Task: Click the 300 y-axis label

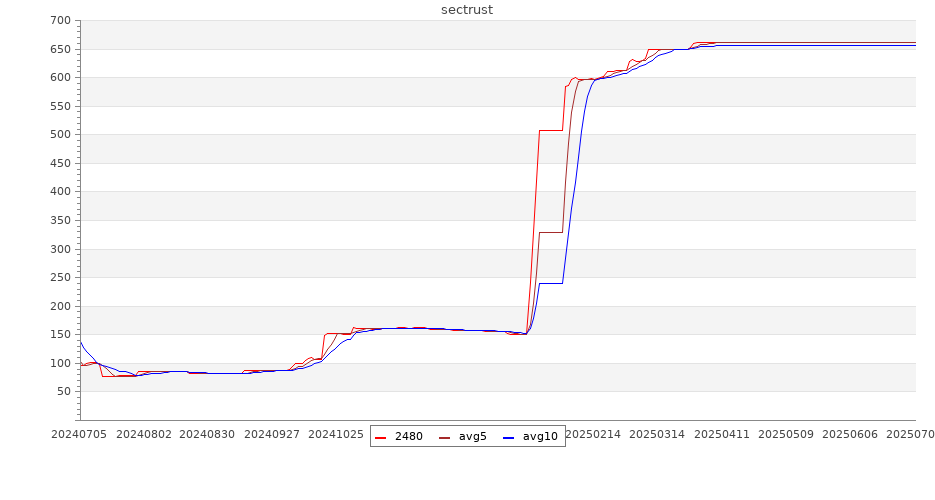Action: 61,249
